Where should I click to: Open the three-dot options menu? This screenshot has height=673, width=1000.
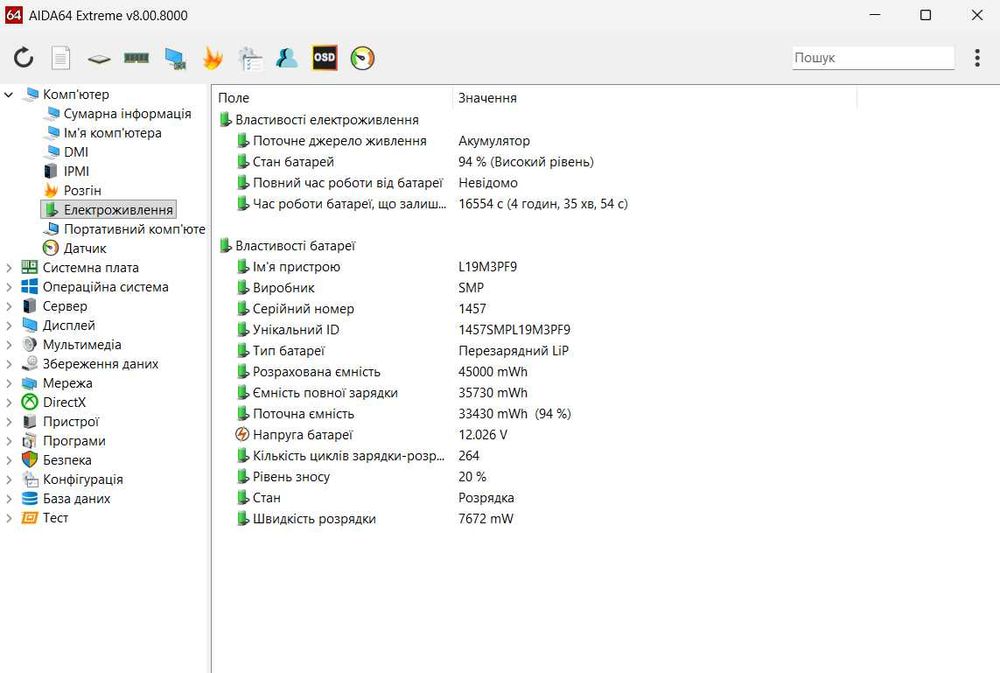(x=977, y=58)
